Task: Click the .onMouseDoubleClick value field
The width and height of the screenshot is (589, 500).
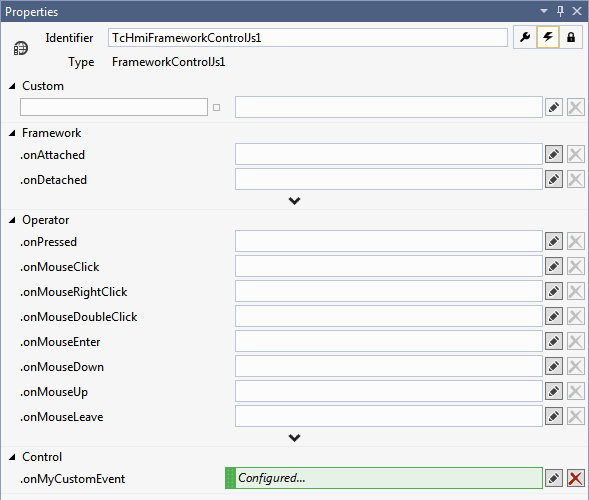Action: coord(389,316)
